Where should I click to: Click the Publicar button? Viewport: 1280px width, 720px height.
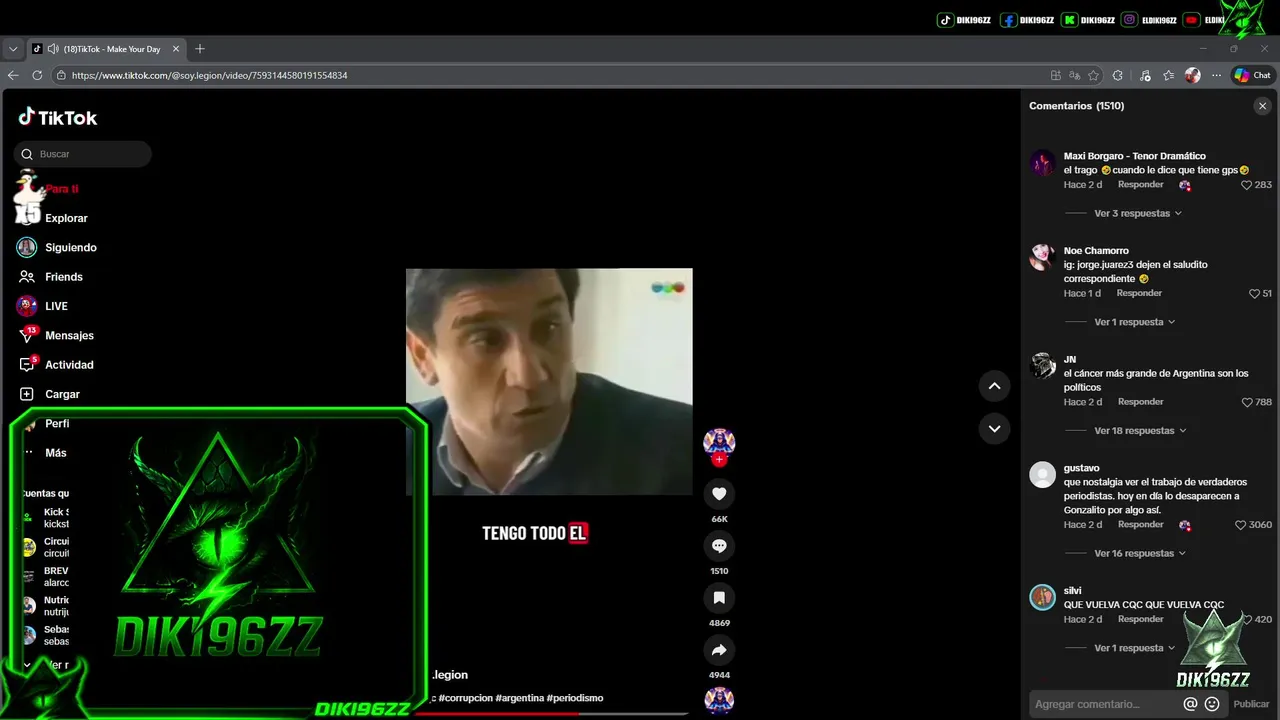1251,704
